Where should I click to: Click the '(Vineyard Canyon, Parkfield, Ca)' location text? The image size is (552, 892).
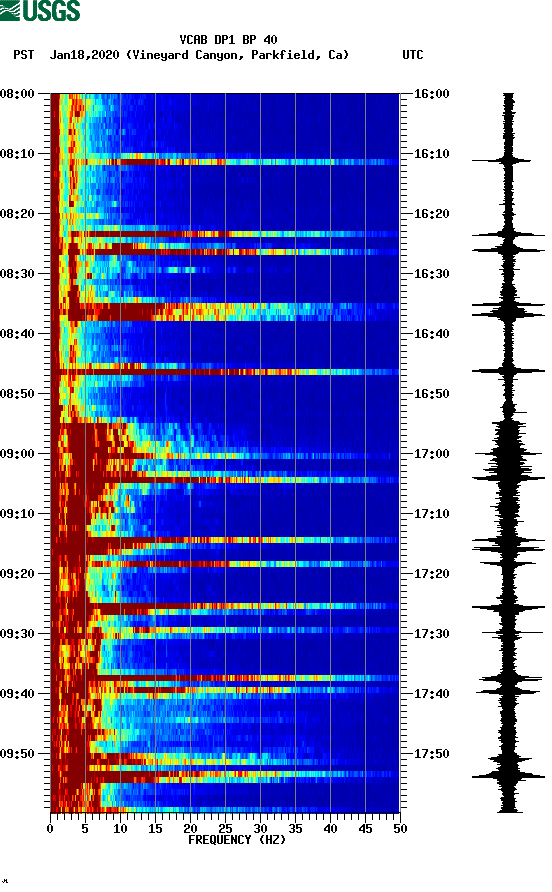[x=237, y=55]
